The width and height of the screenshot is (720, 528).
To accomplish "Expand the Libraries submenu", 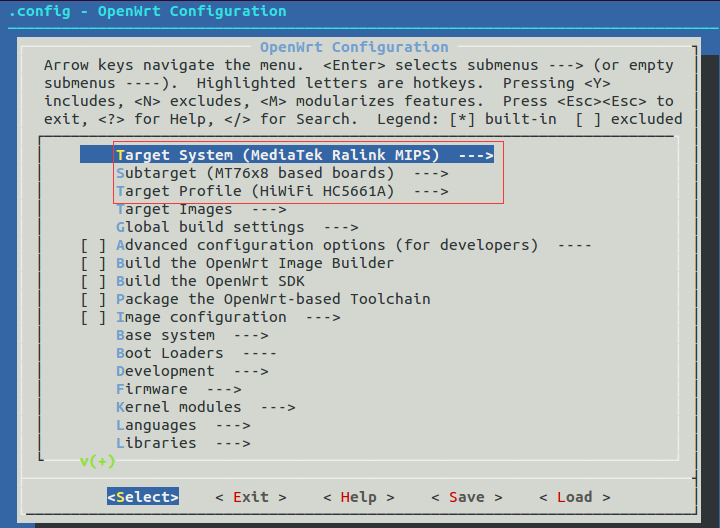I will point(183,443).
